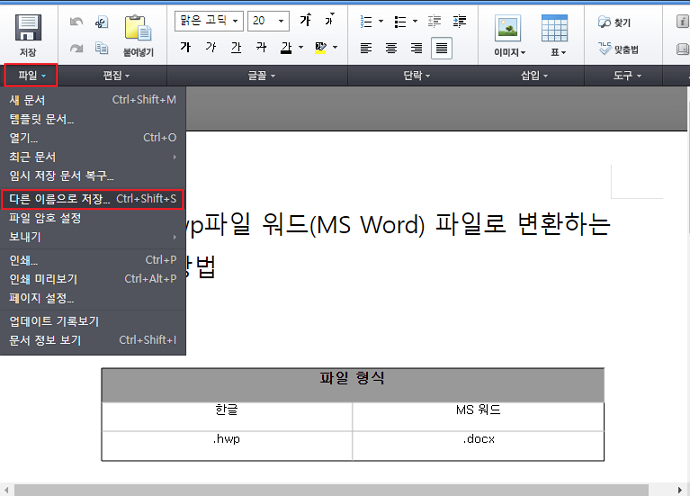
Task: Select 열기... to open a document
Action: click(93, 138)
